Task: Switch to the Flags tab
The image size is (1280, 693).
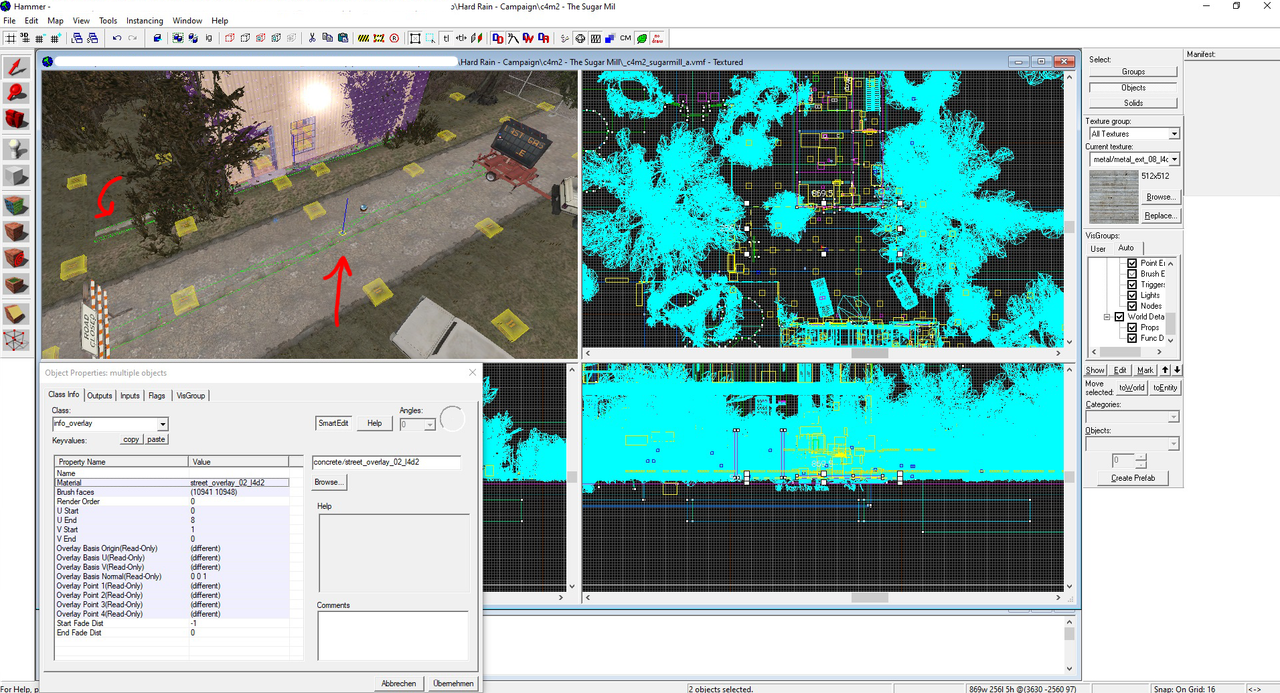Action: tap(157, 395)
